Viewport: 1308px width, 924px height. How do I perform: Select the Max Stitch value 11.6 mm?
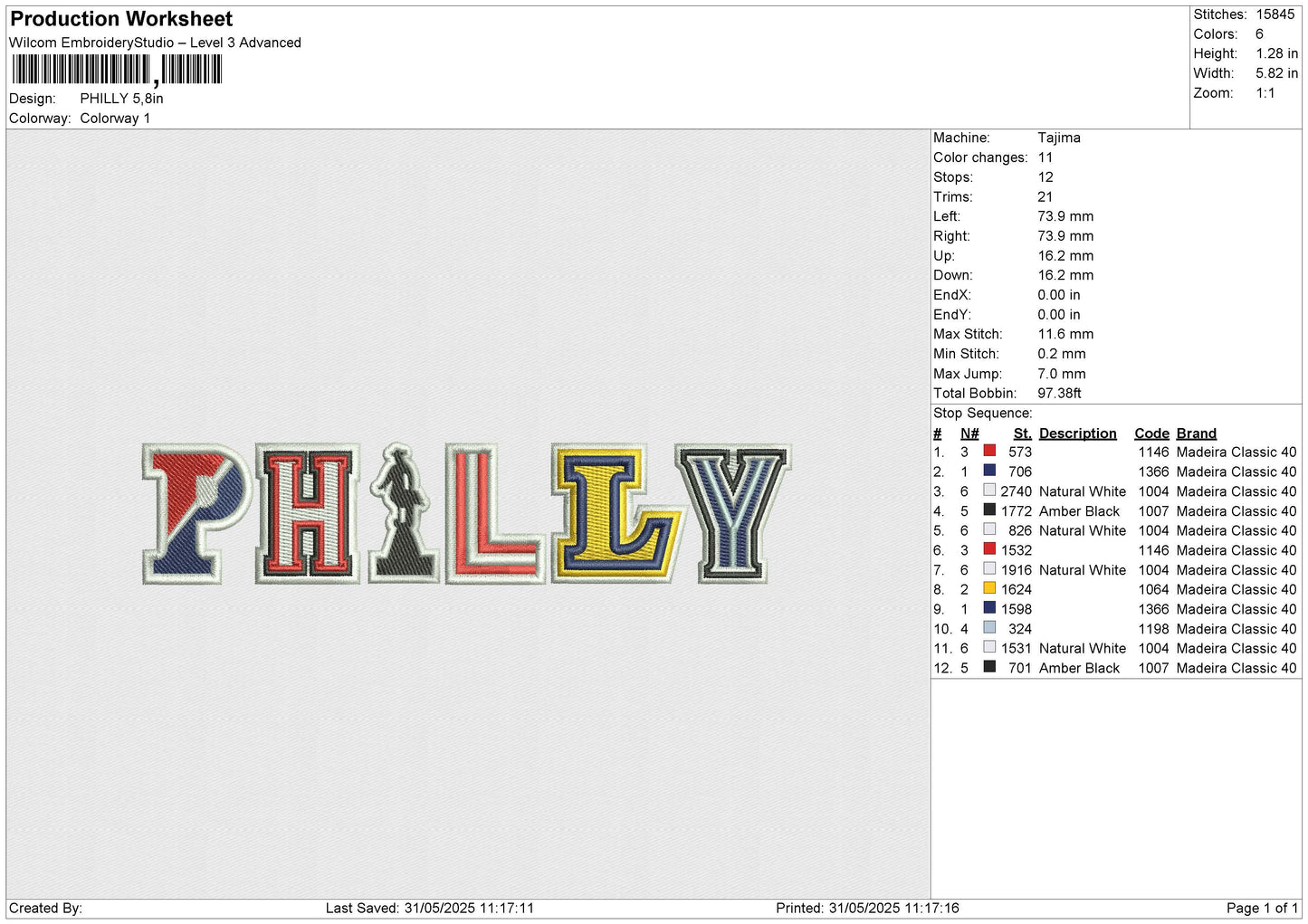tap(1065, 334)
